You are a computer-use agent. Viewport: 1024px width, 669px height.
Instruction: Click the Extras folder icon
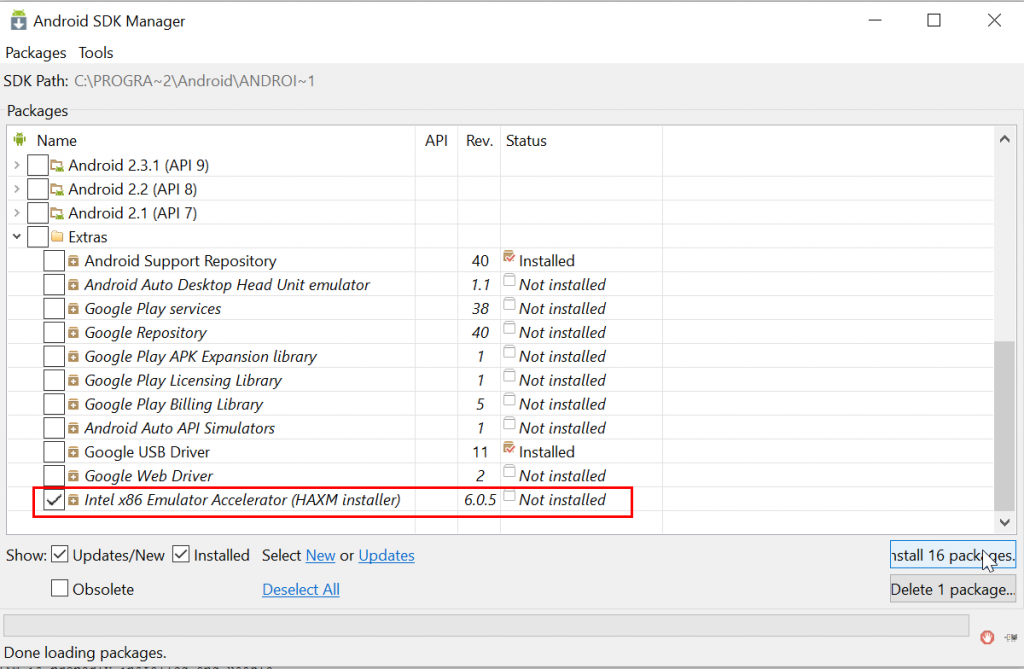(57, 237)
